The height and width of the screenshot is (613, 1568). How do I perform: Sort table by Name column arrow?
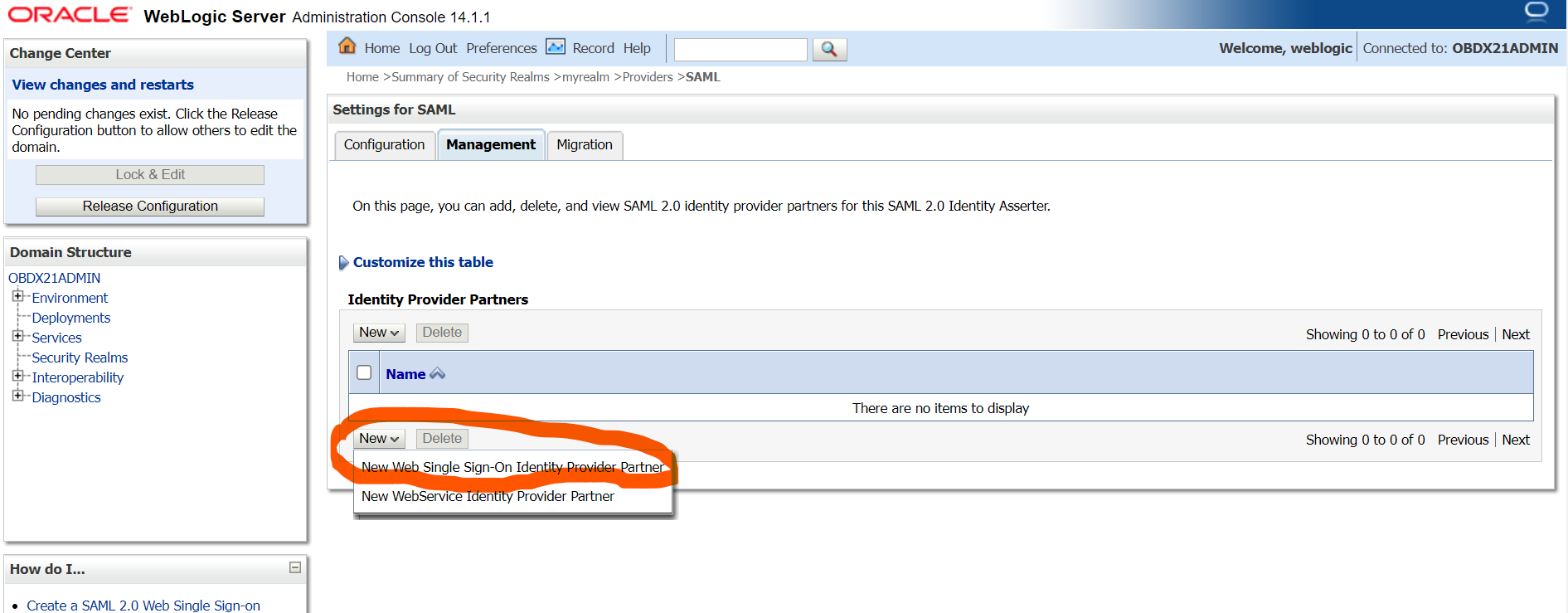click(x=437, y=374)
